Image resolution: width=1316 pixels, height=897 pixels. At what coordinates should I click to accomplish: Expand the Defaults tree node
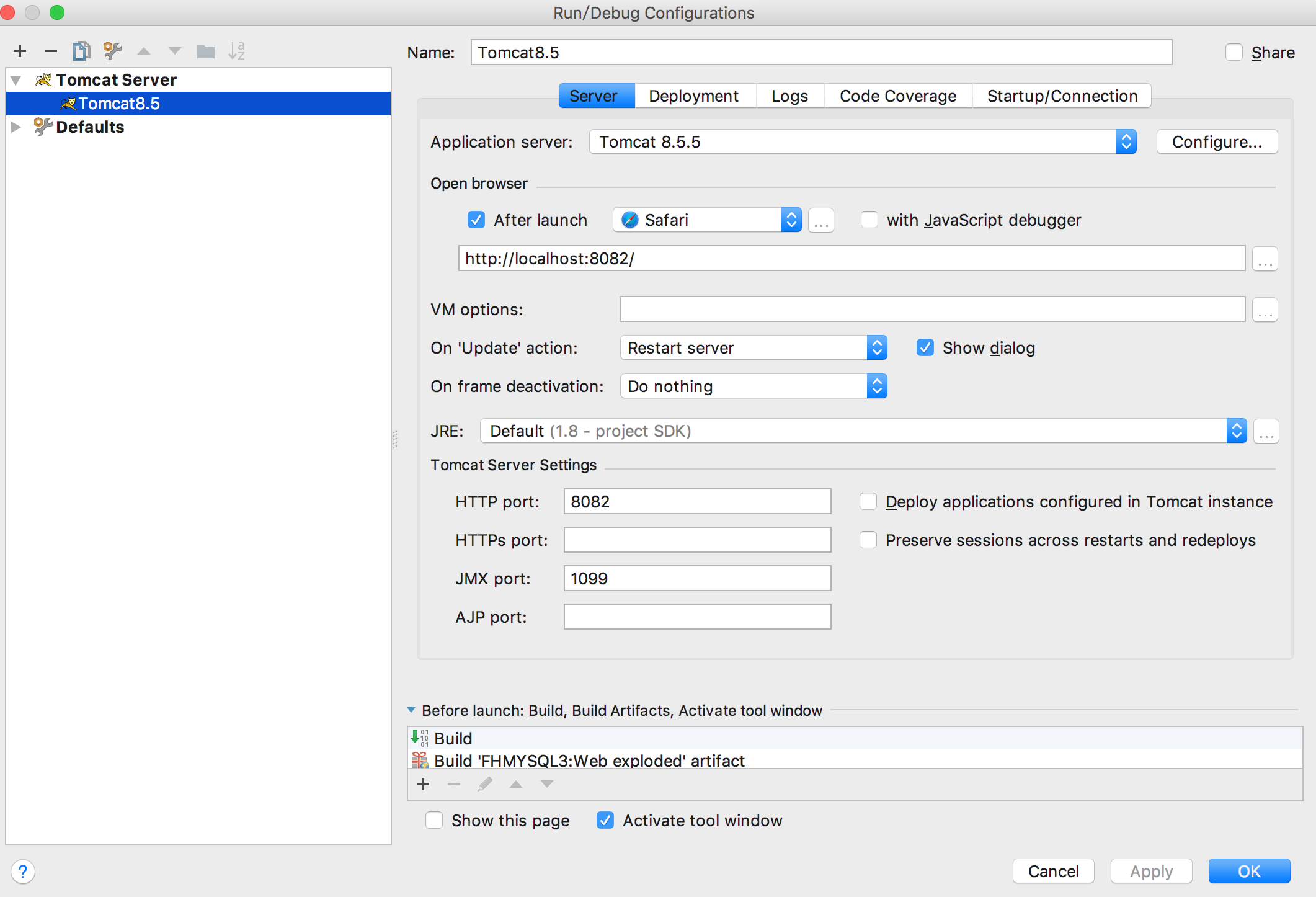pos(16,127)
